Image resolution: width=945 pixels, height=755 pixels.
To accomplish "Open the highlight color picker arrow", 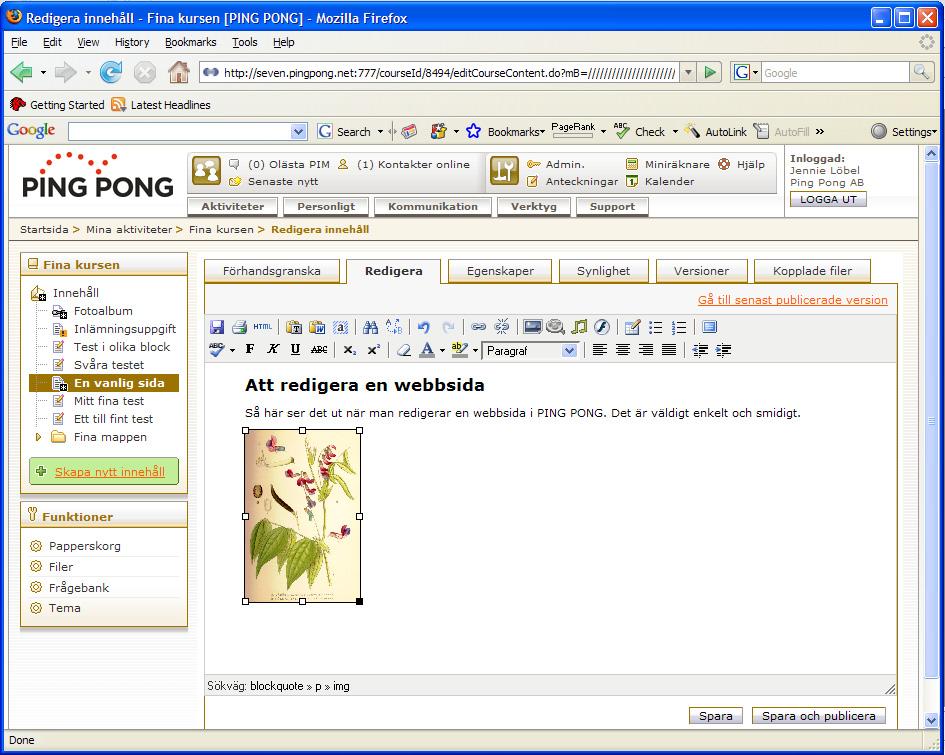I will coord(476,350).
